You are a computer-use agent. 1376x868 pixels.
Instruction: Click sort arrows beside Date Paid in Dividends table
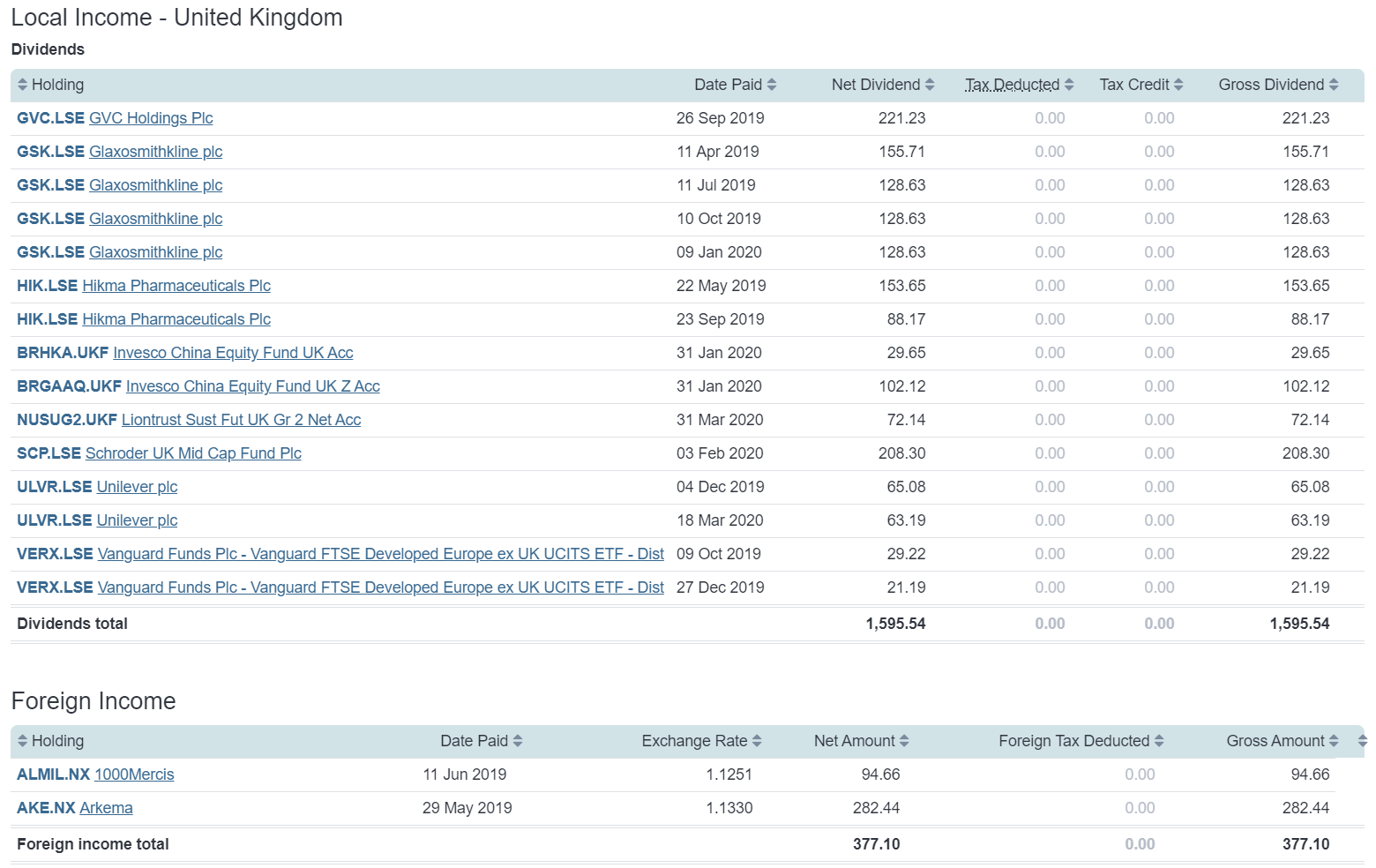pos(772,85)
